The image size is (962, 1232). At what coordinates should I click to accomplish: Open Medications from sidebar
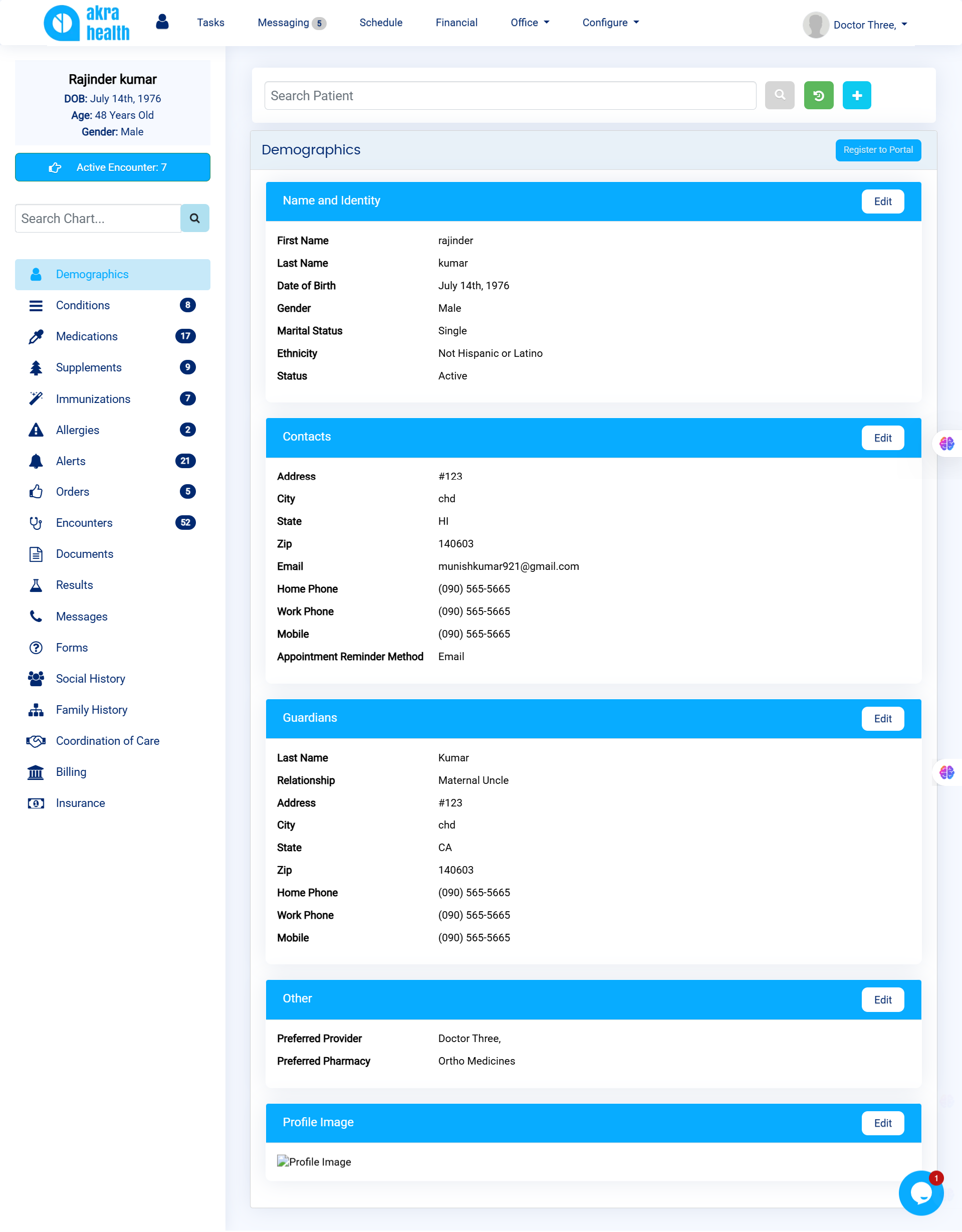point(87,336)
